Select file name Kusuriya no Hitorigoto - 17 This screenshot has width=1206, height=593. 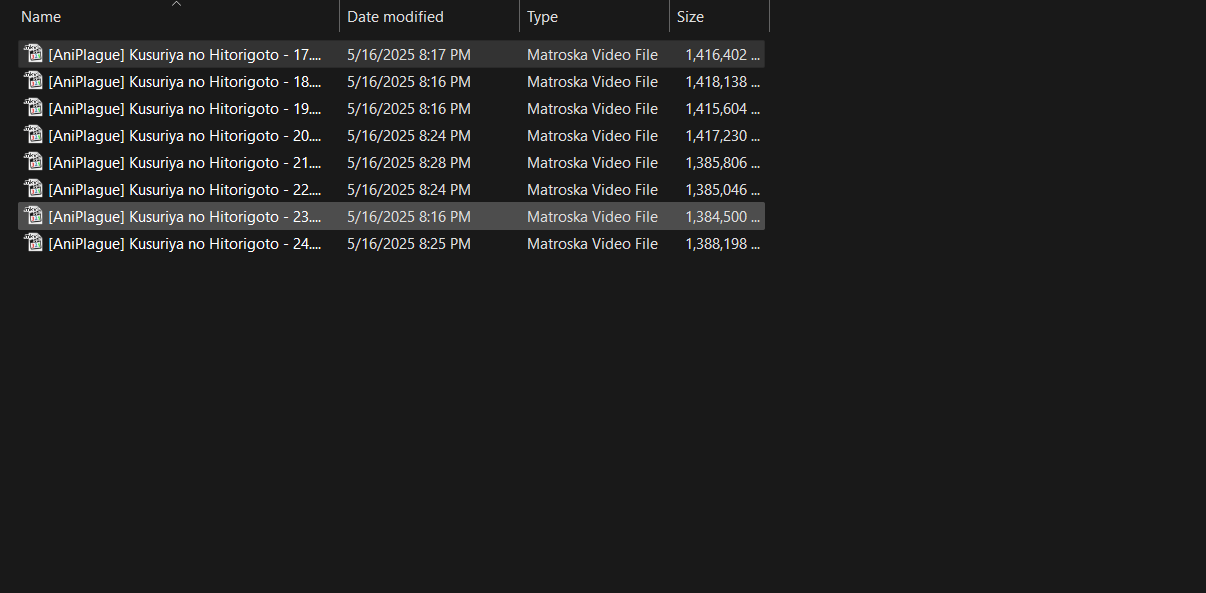point(185,55)
